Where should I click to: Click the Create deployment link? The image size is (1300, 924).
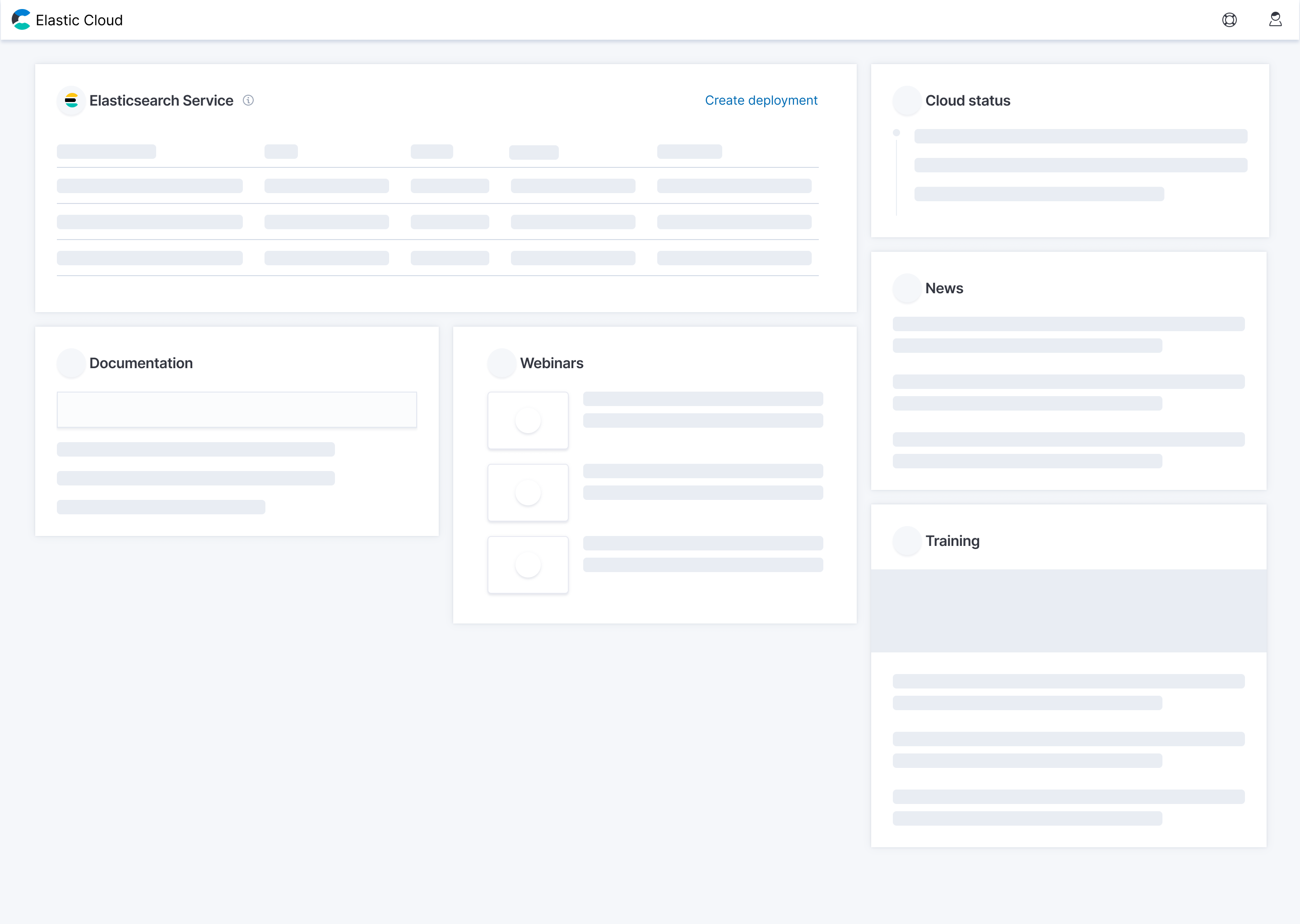coord(761,100)
